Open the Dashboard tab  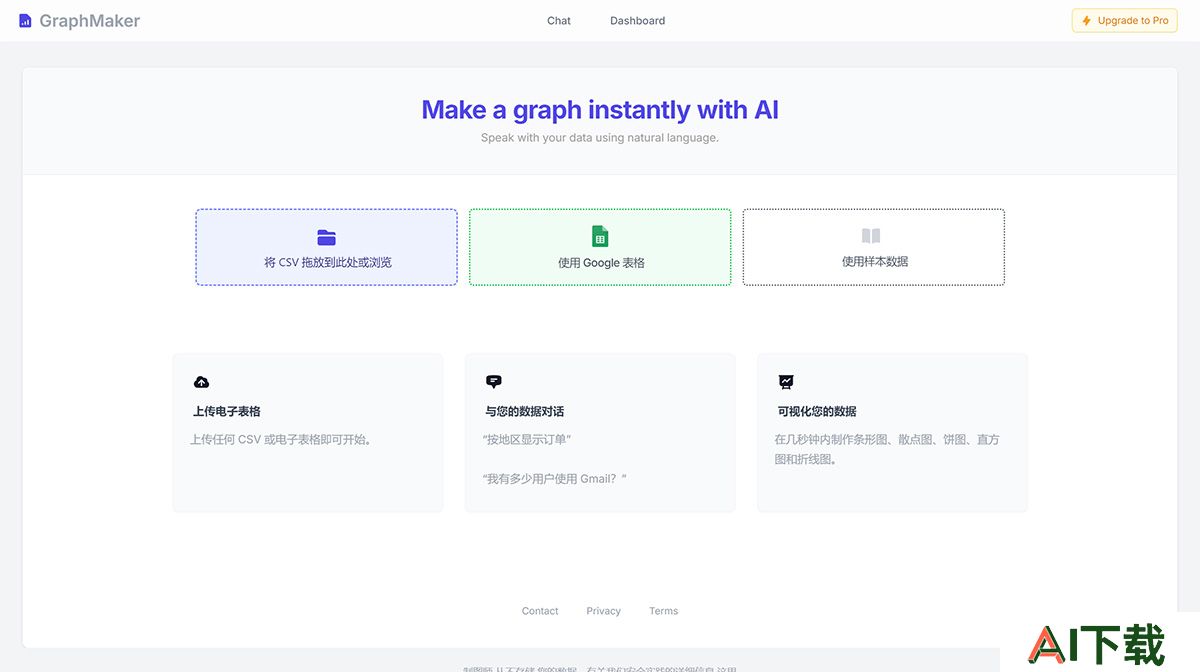637,21
